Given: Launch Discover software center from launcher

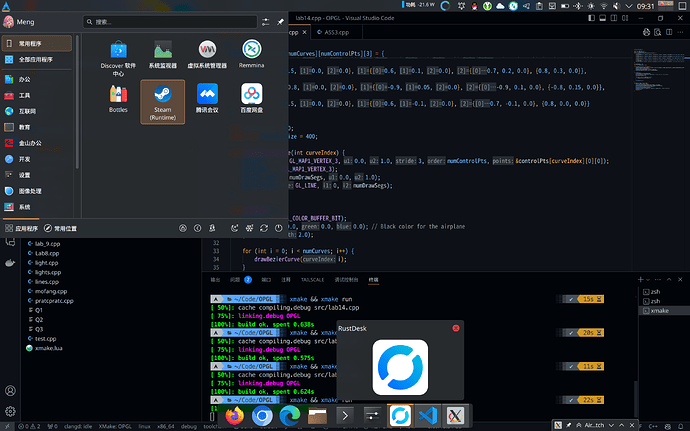Looking at the screenshot, I should [118, 58].
